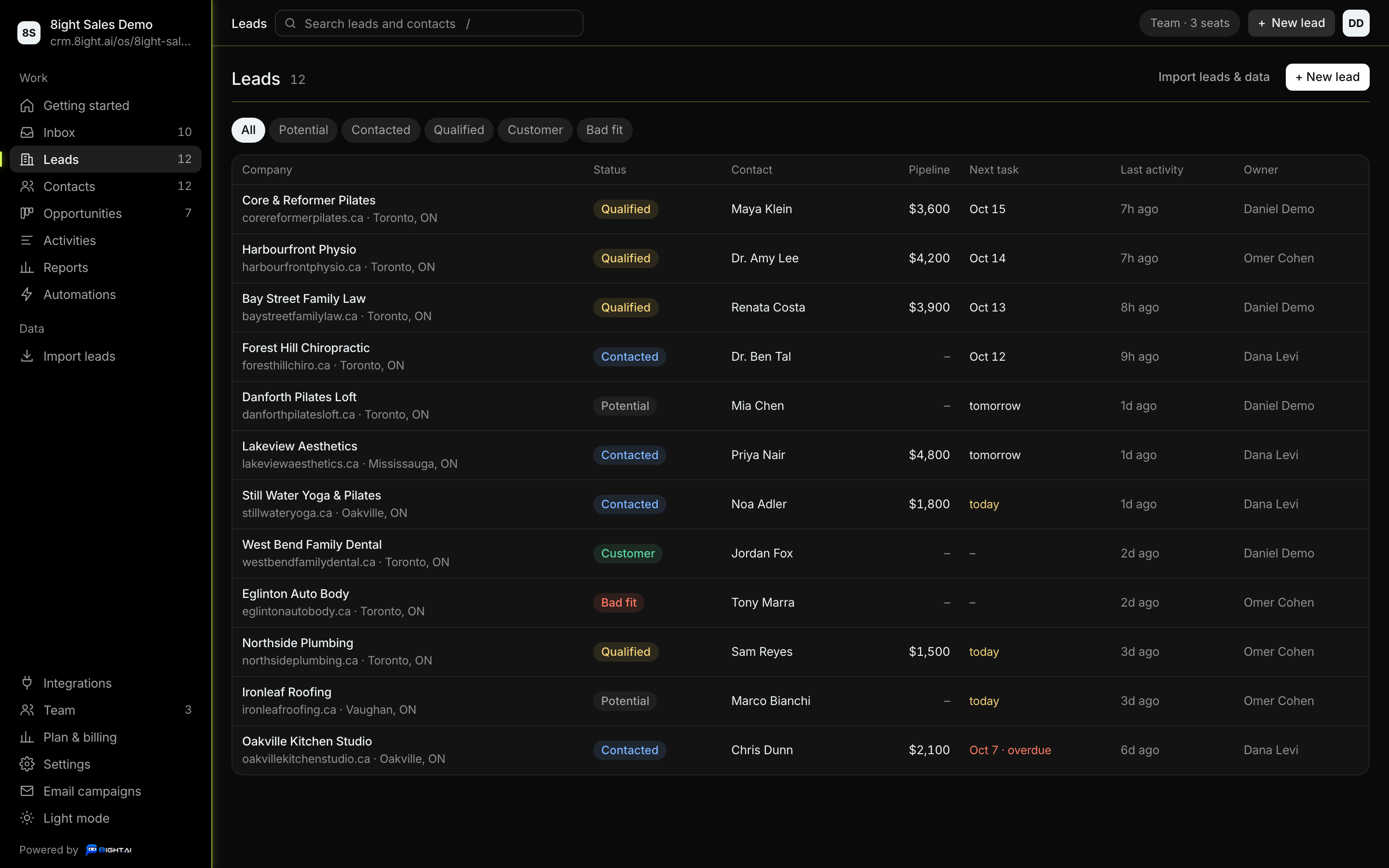Screen dimensions: 1389x868
Task: Click Oct 7 · overdue task text
Action: 1009,750
